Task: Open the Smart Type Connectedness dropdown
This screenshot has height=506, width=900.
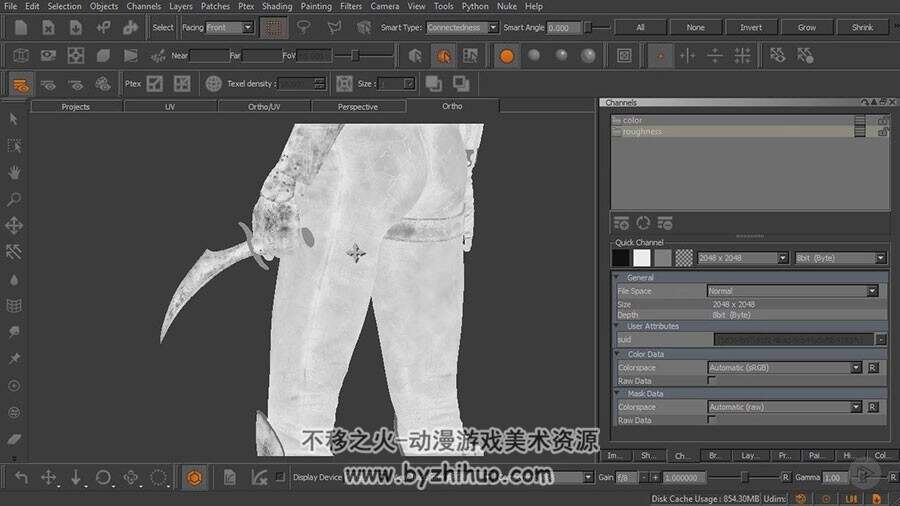Action: coord(462,28)
